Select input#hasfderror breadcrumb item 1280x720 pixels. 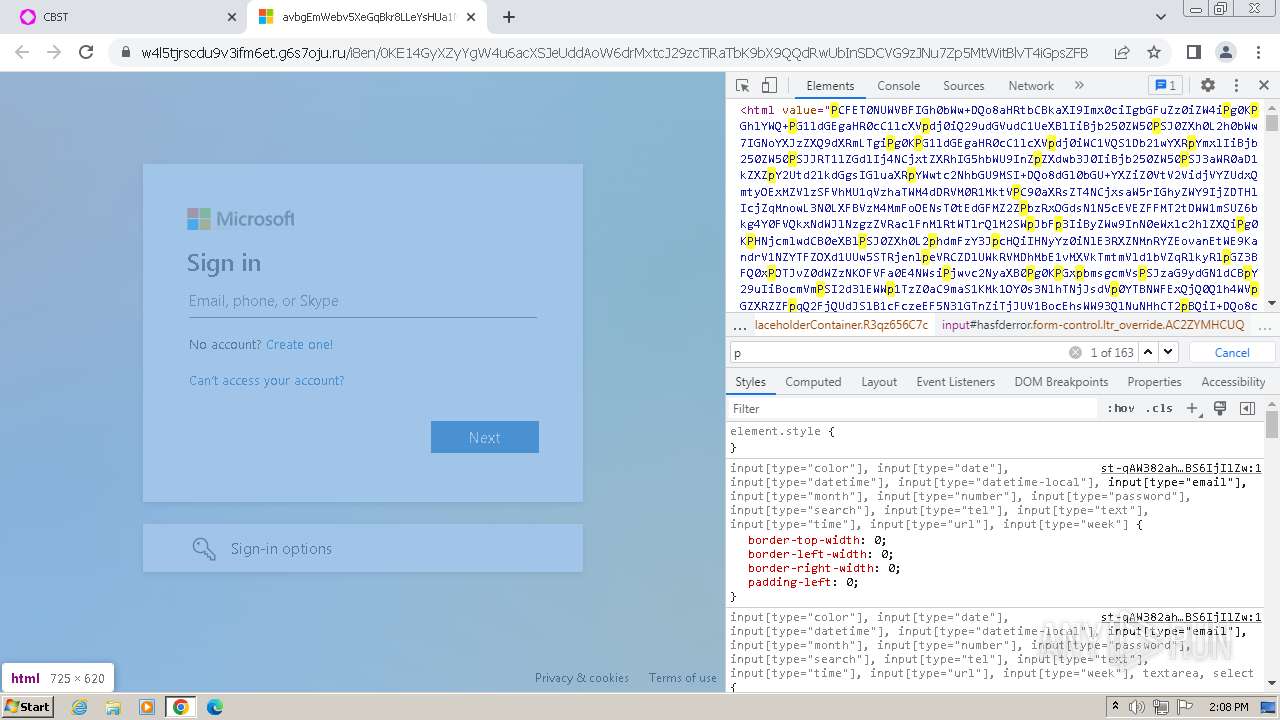pos(1093,325)
